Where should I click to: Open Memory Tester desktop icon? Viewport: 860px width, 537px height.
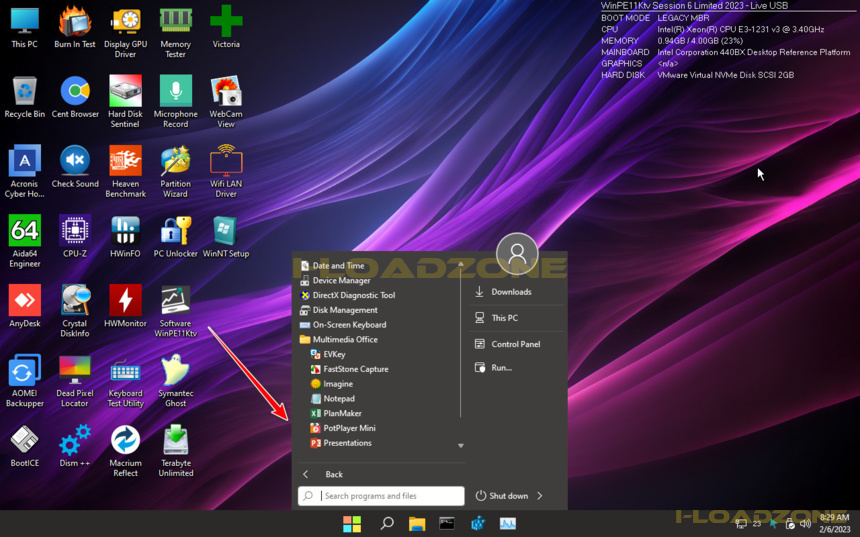pyautogui.click(x=176, y=32)
